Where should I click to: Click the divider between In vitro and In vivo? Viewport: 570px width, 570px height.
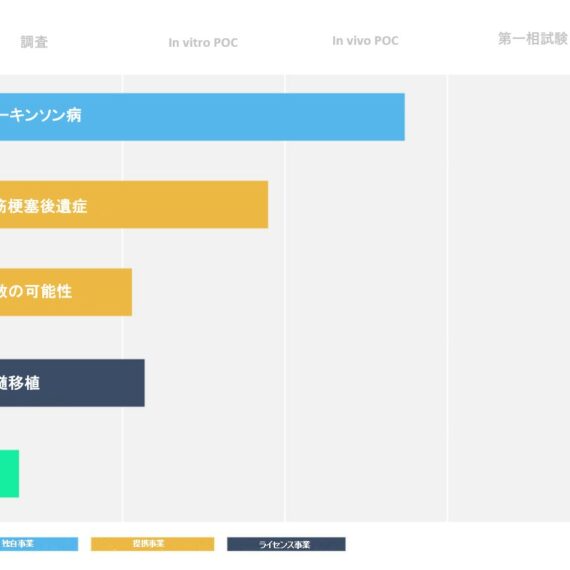pos(285,298)
